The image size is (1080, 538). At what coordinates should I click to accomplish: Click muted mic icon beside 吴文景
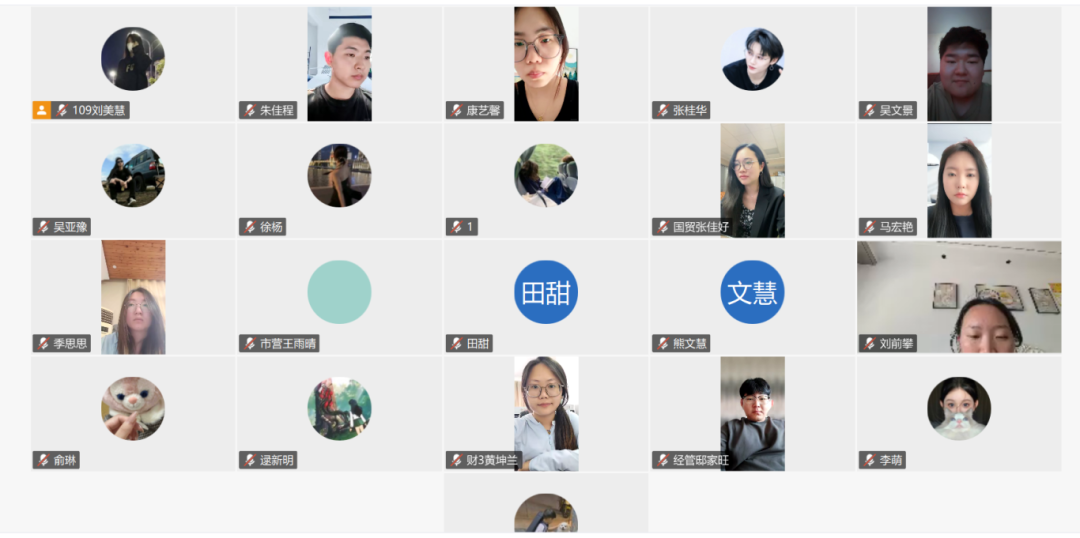tap(869, 110)
